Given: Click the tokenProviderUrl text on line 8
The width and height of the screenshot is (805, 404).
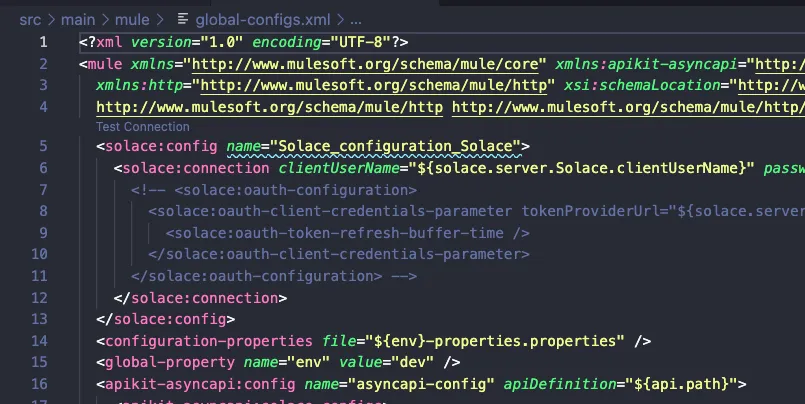Looking at the screenshot, I should [591, 211].
